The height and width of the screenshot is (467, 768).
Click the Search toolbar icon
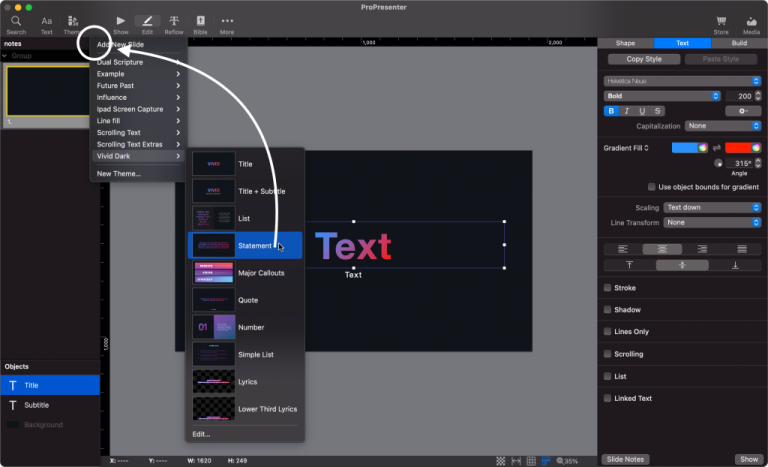(16, 24)
